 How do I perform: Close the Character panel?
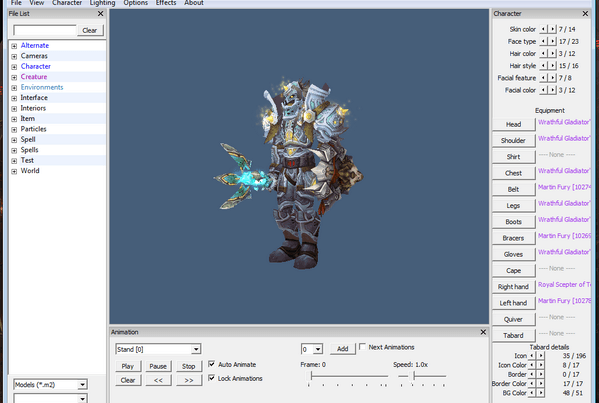pos(585,14)
